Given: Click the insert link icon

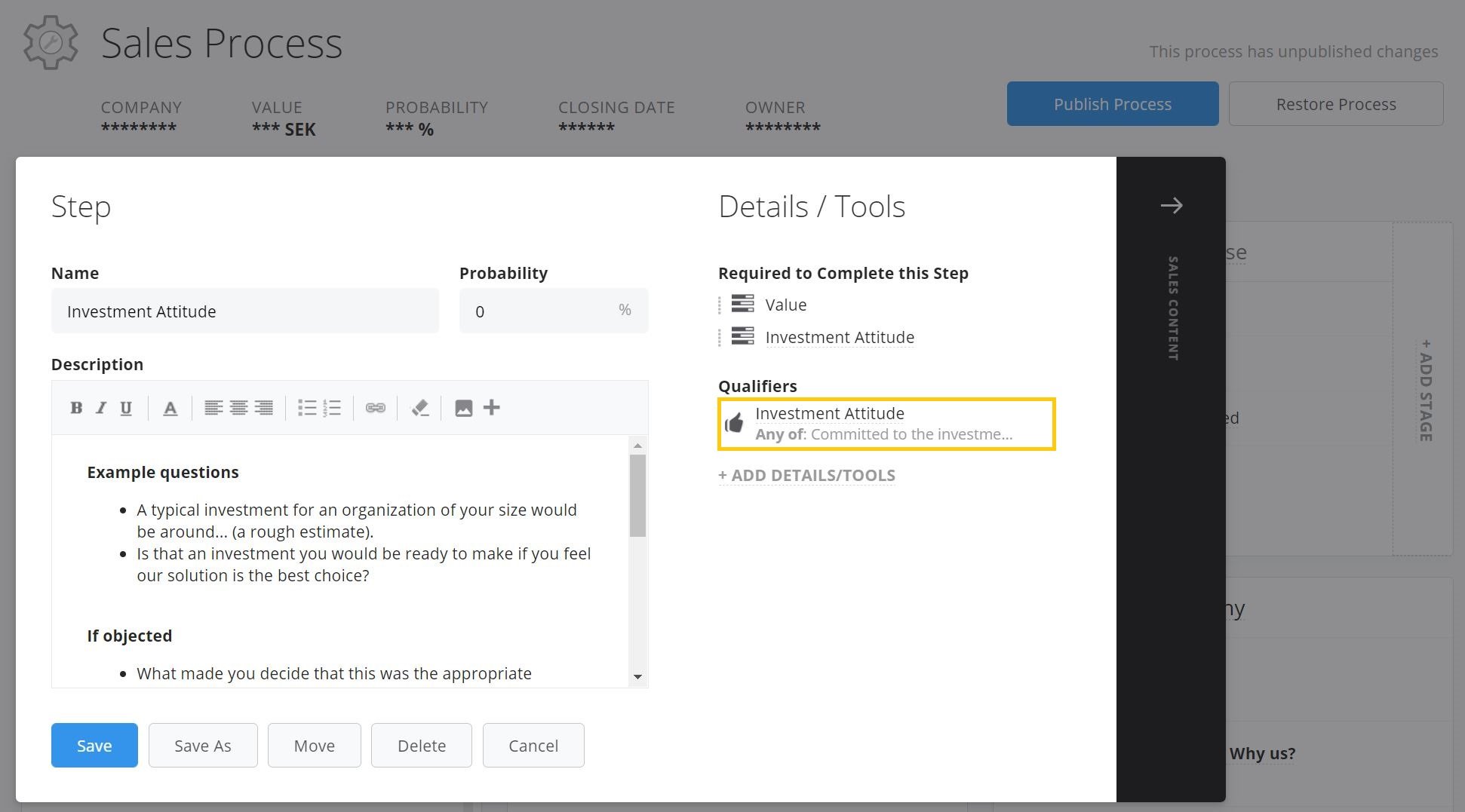Looking at the screenshot, I should tap(376, 408).
